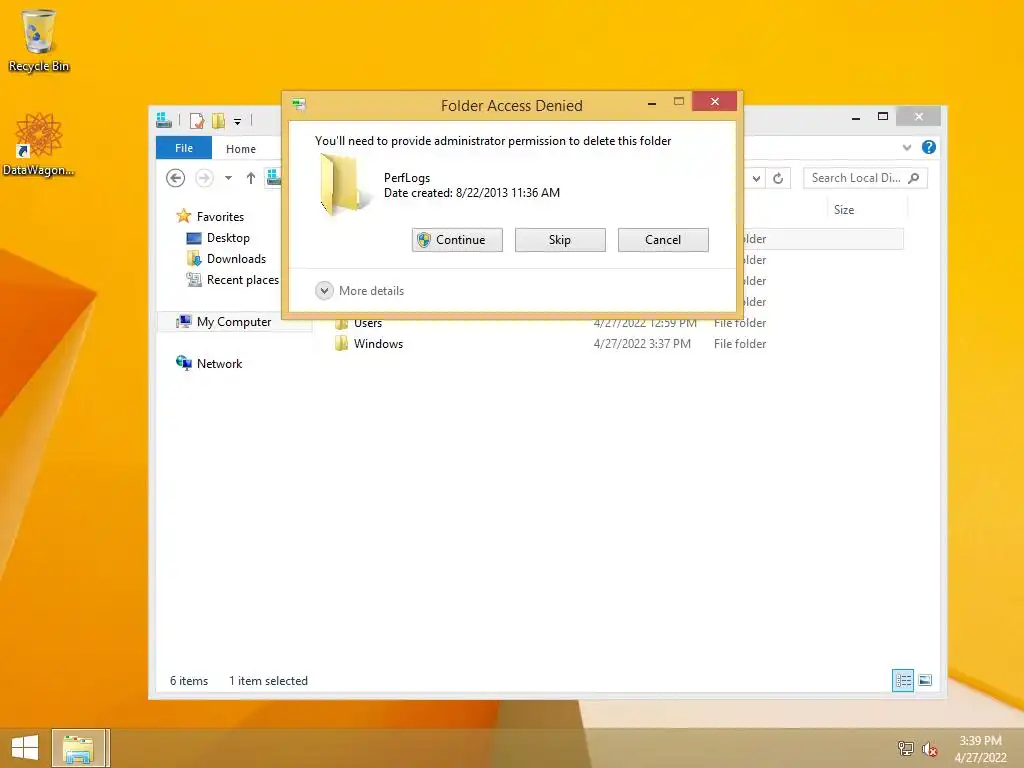
Task: Switch to Large icons view in status bar
Action: pyautogui.click(x=925, y=680)
